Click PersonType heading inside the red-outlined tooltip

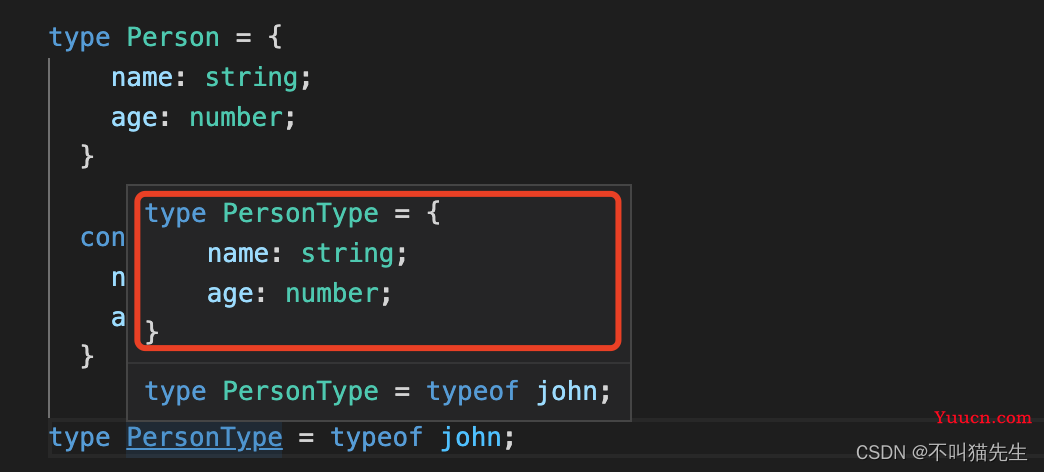pos(300,214)
